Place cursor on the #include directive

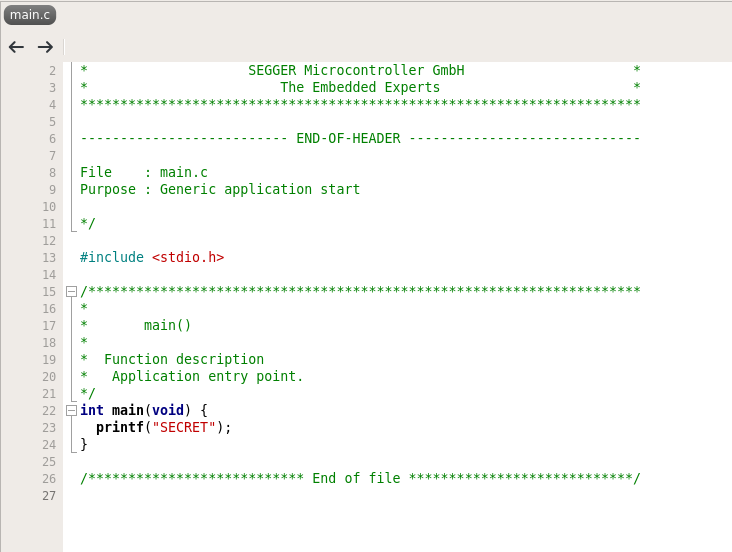pos(112,257)
